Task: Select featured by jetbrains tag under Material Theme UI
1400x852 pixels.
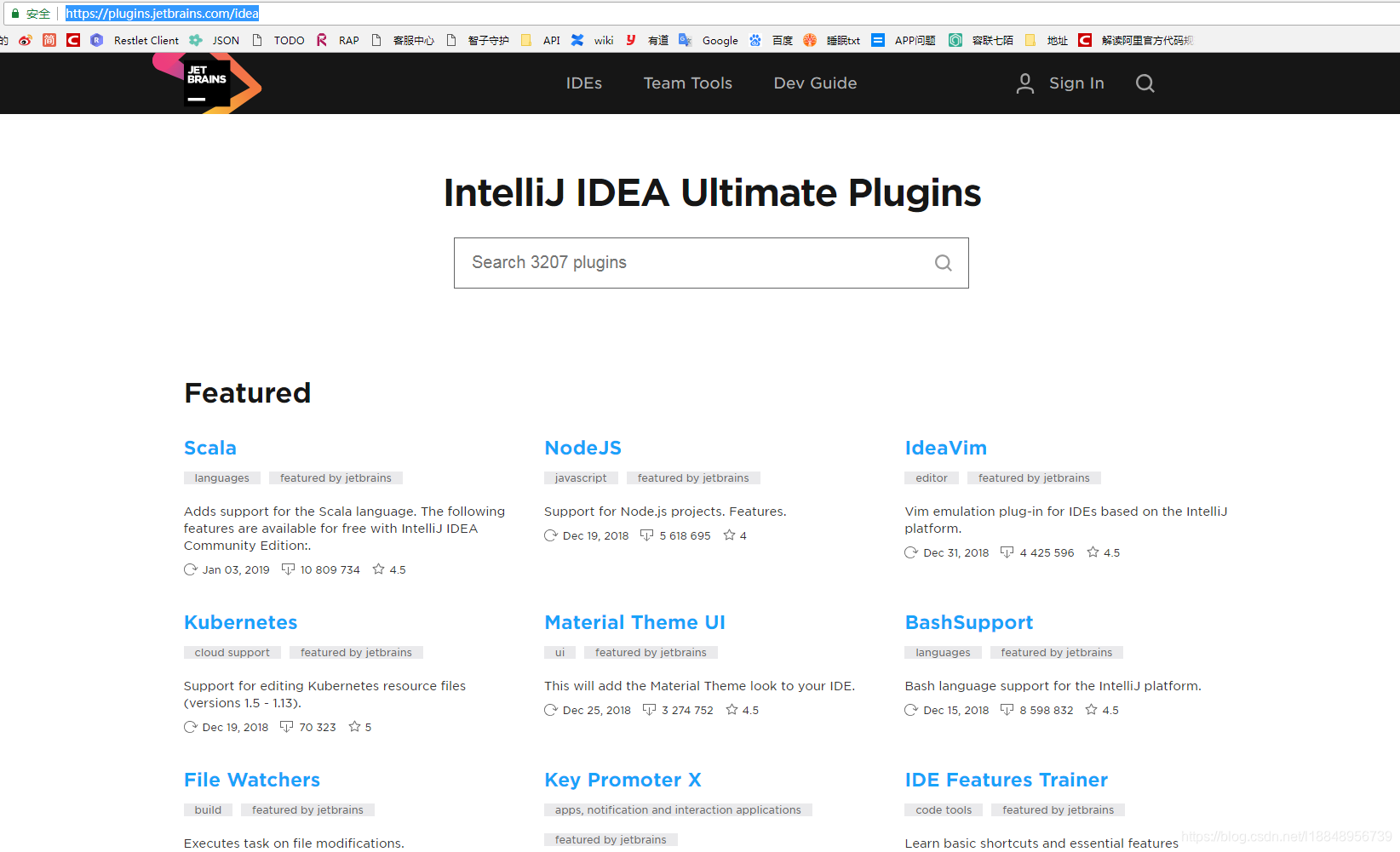Action: click(x=651, y=653)
